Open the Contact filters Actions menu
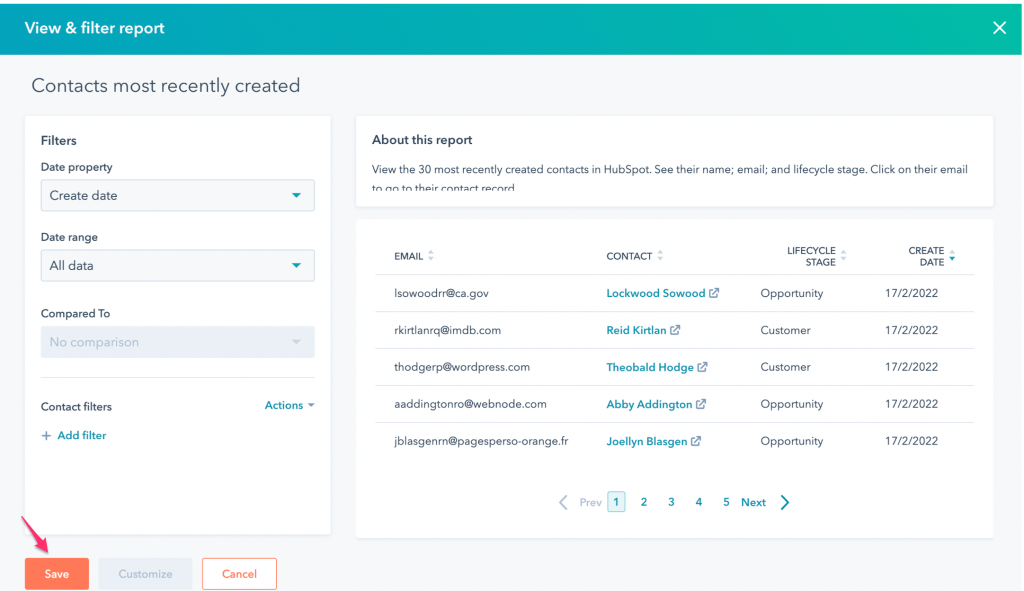 pos(289,406)
